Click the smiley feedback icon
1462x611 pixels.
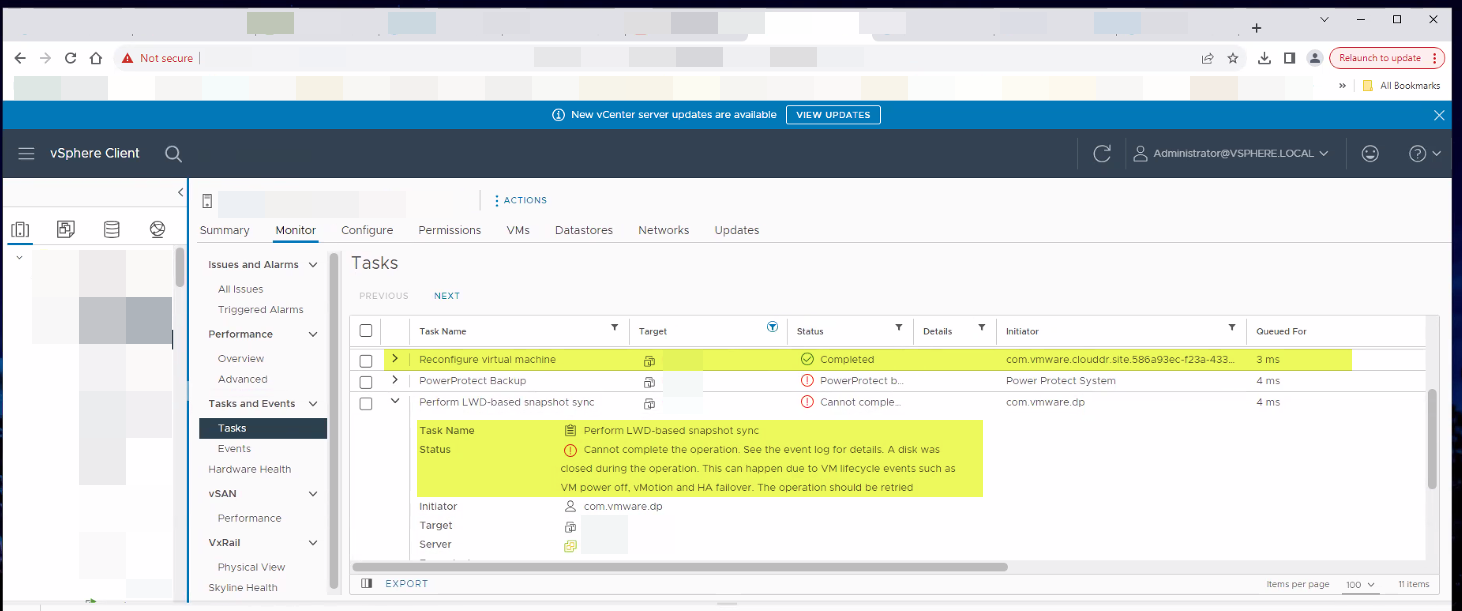click(x=1370, y=153)
